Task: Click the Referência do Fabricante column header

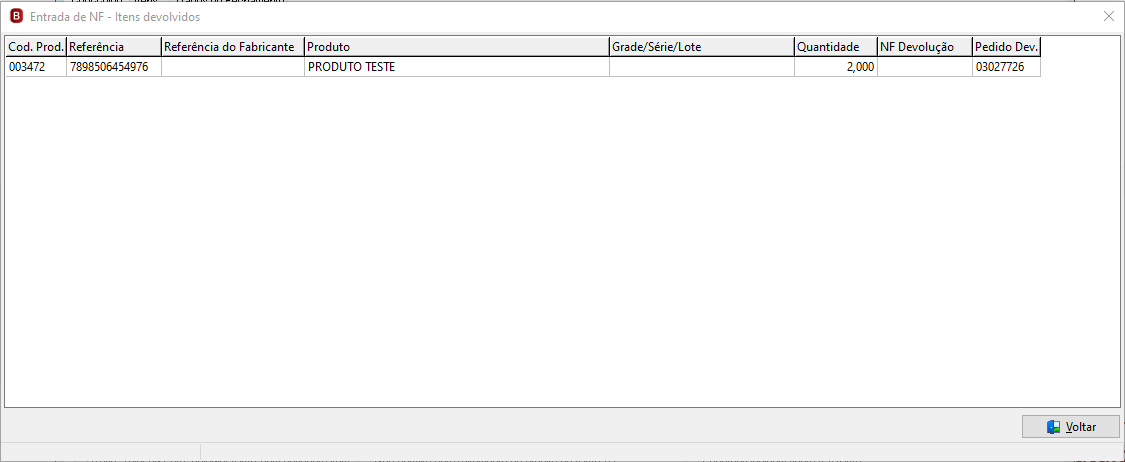Action: 233,47
